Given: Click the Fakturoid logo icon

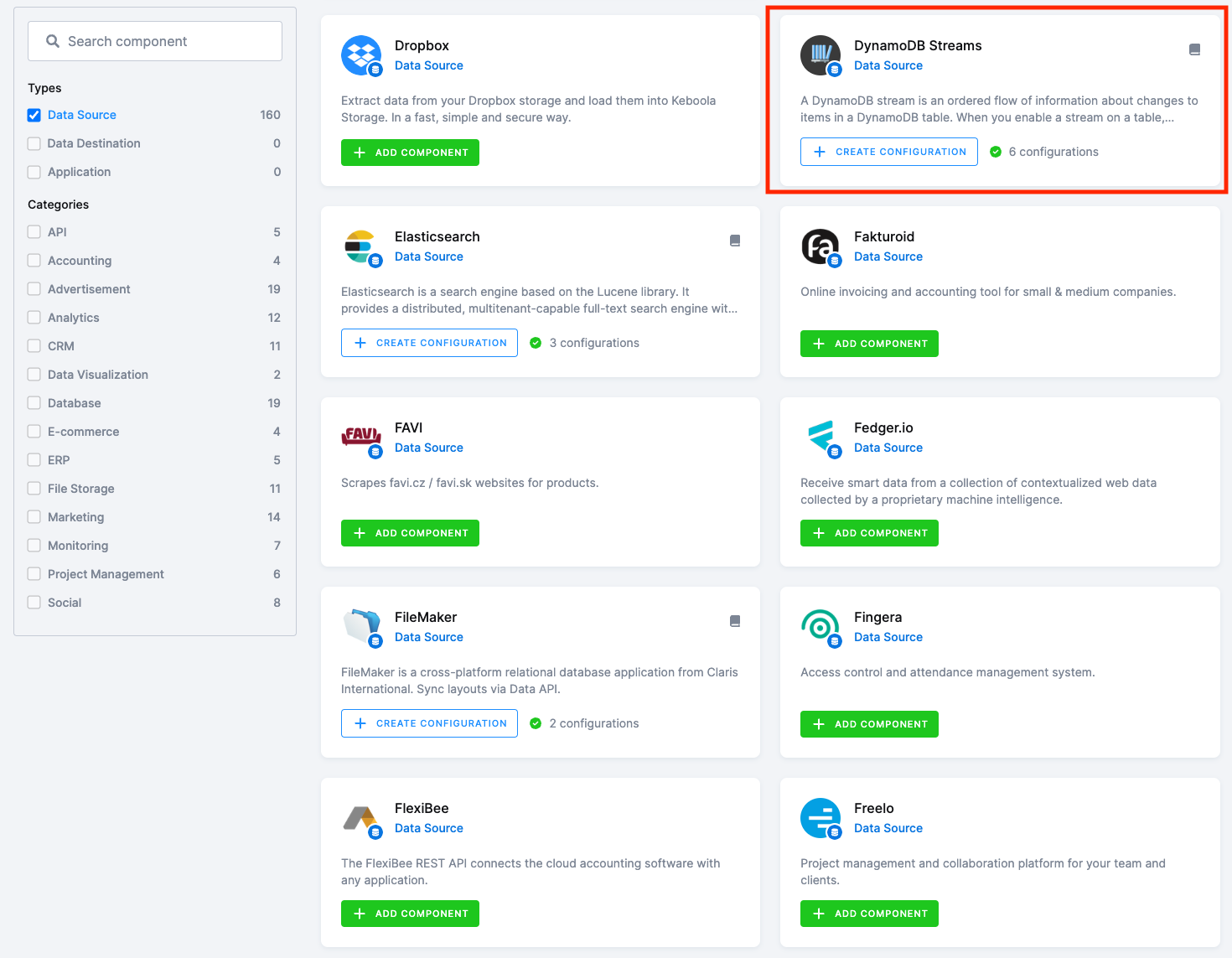Looking at the screenshot, I should (820, 246).
